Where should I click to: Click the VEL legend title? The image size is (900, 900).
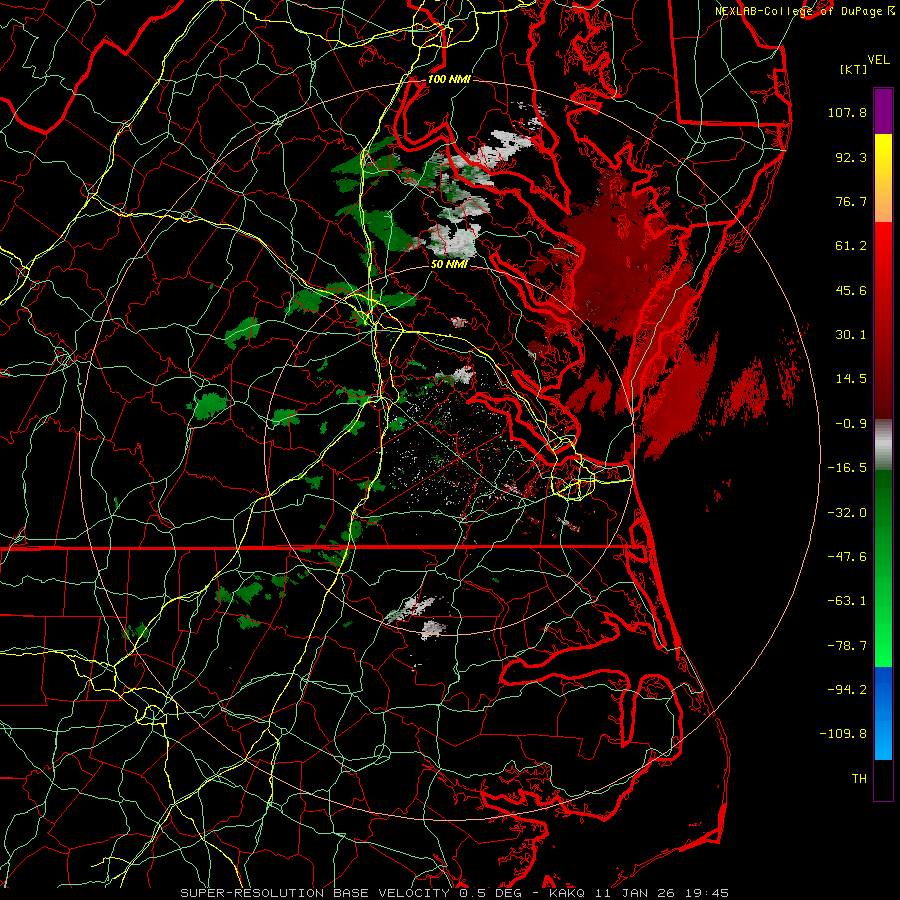[x=879, y=60]
